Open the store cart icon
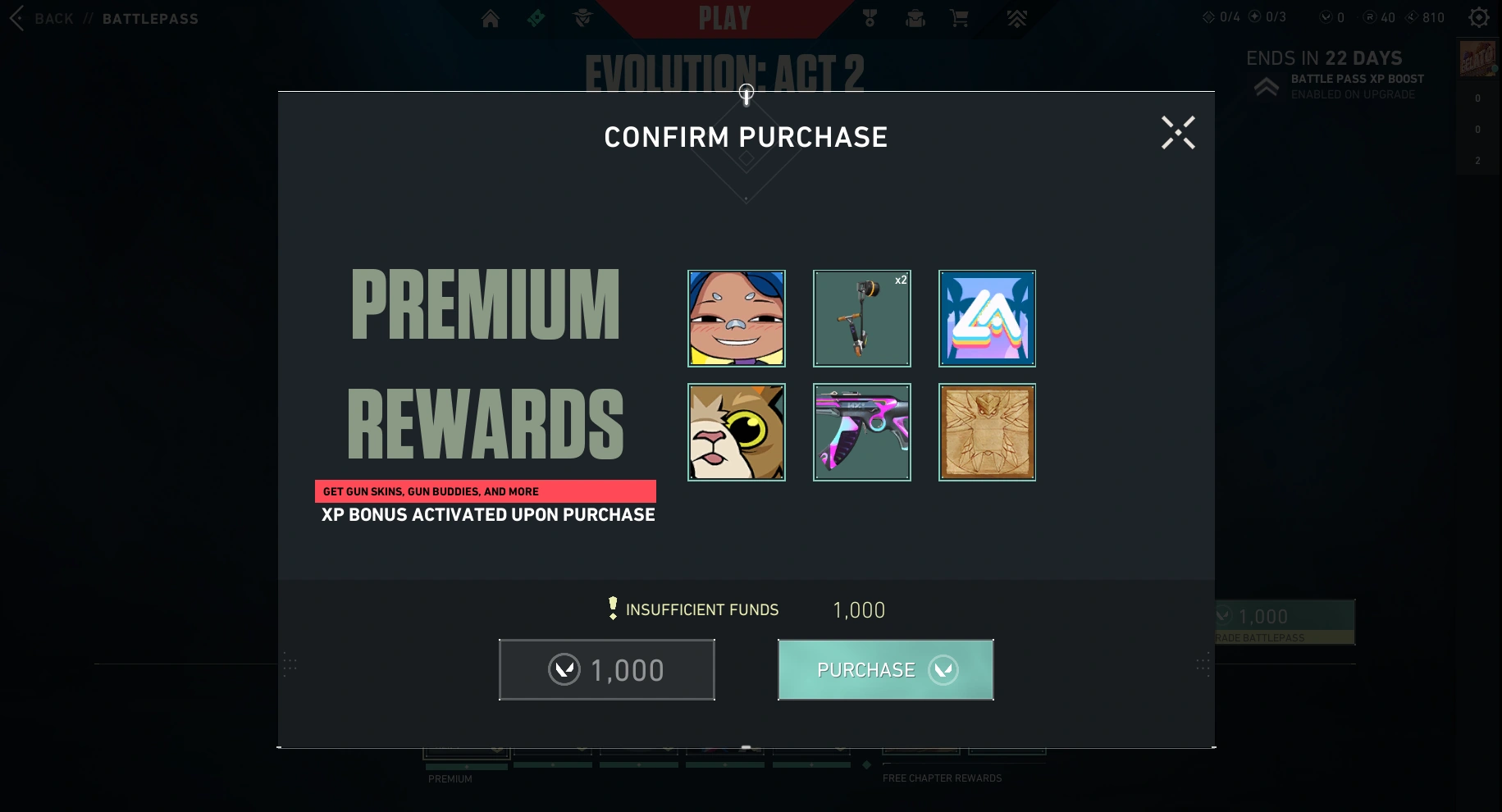The image size is (1502, 812). (x=959, y=18)
